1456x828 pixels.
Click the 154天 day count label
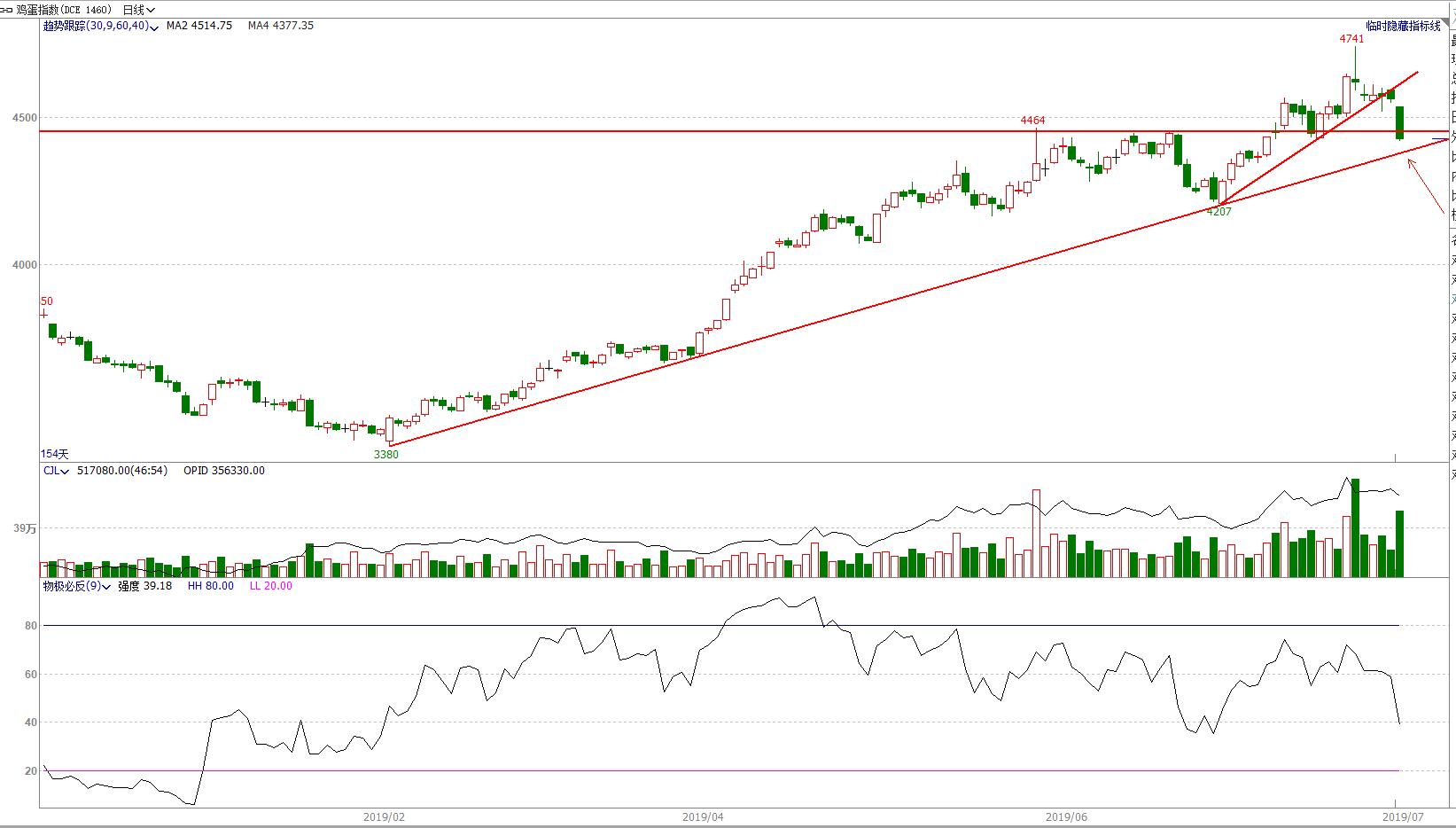click(x=54, y=454)
